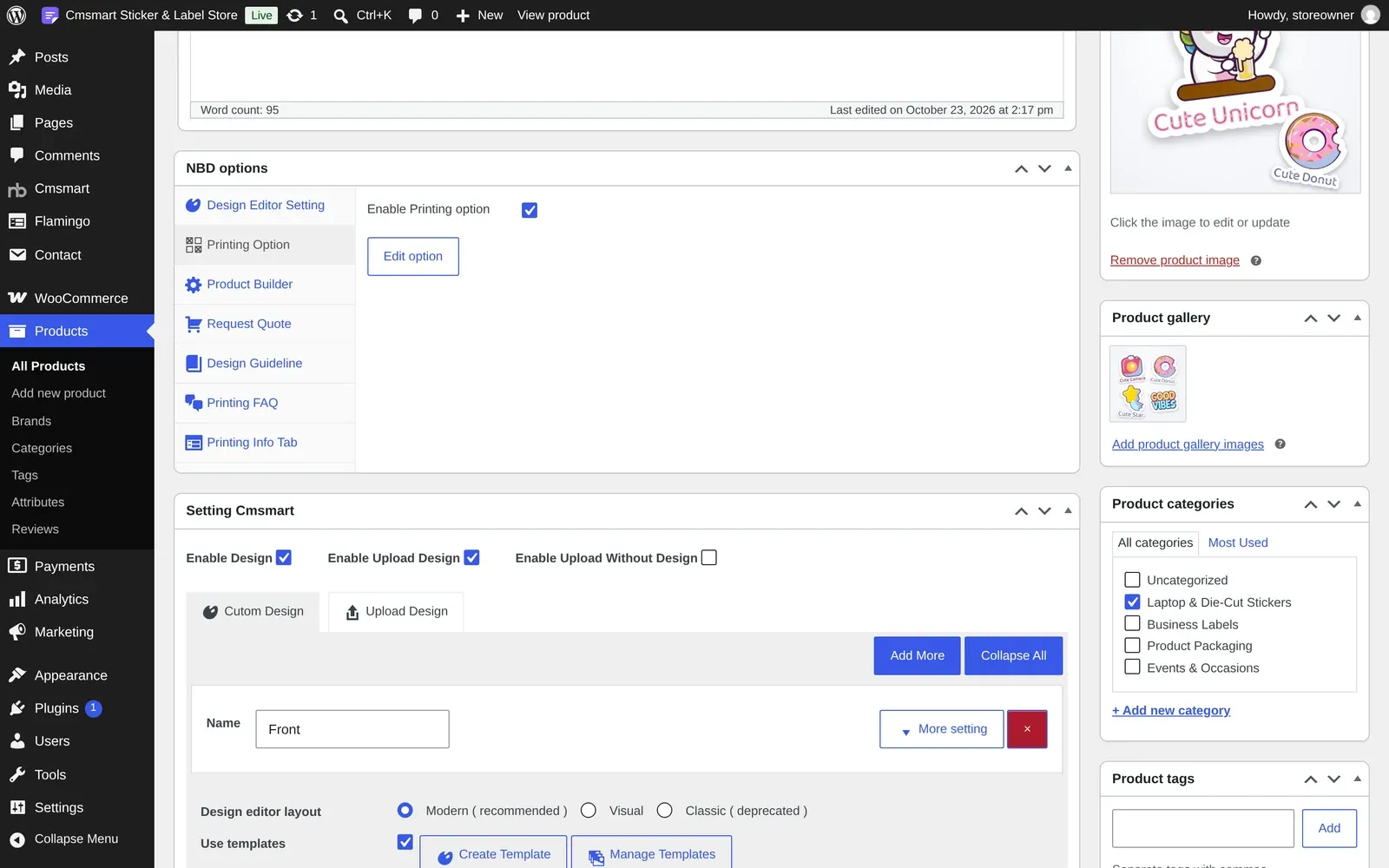Expand More setting dropdown

pyautogui.click(x=942, y=729)
